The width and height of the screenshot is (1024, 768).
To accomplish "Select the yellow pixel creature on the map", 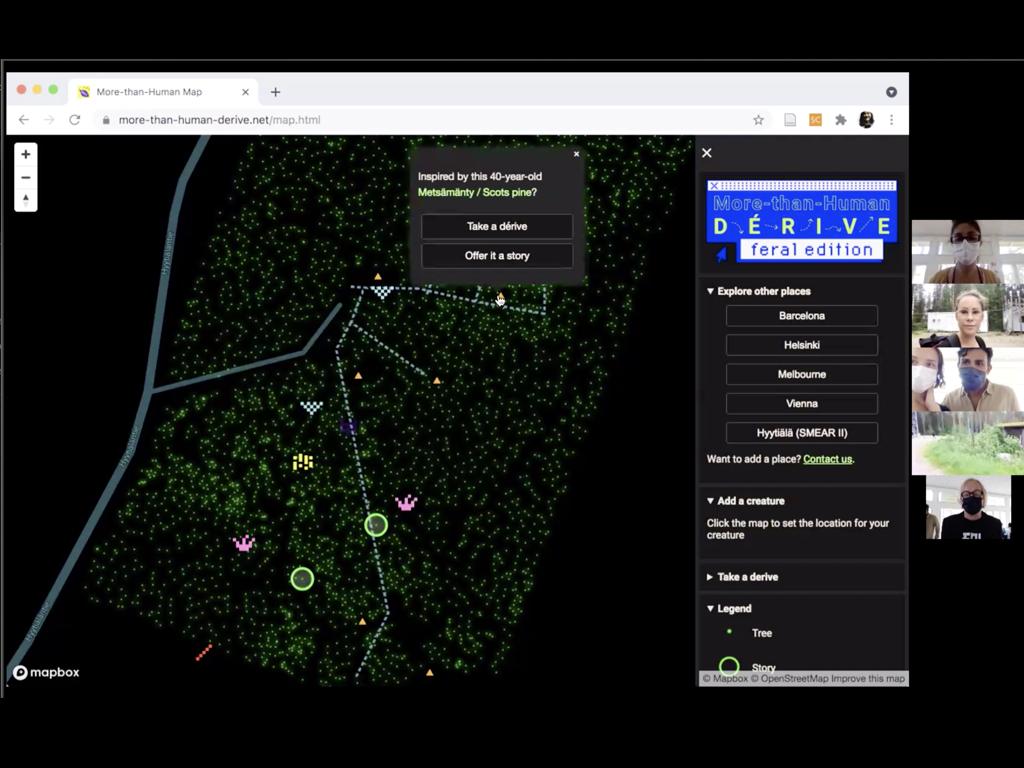I will 302,462.
